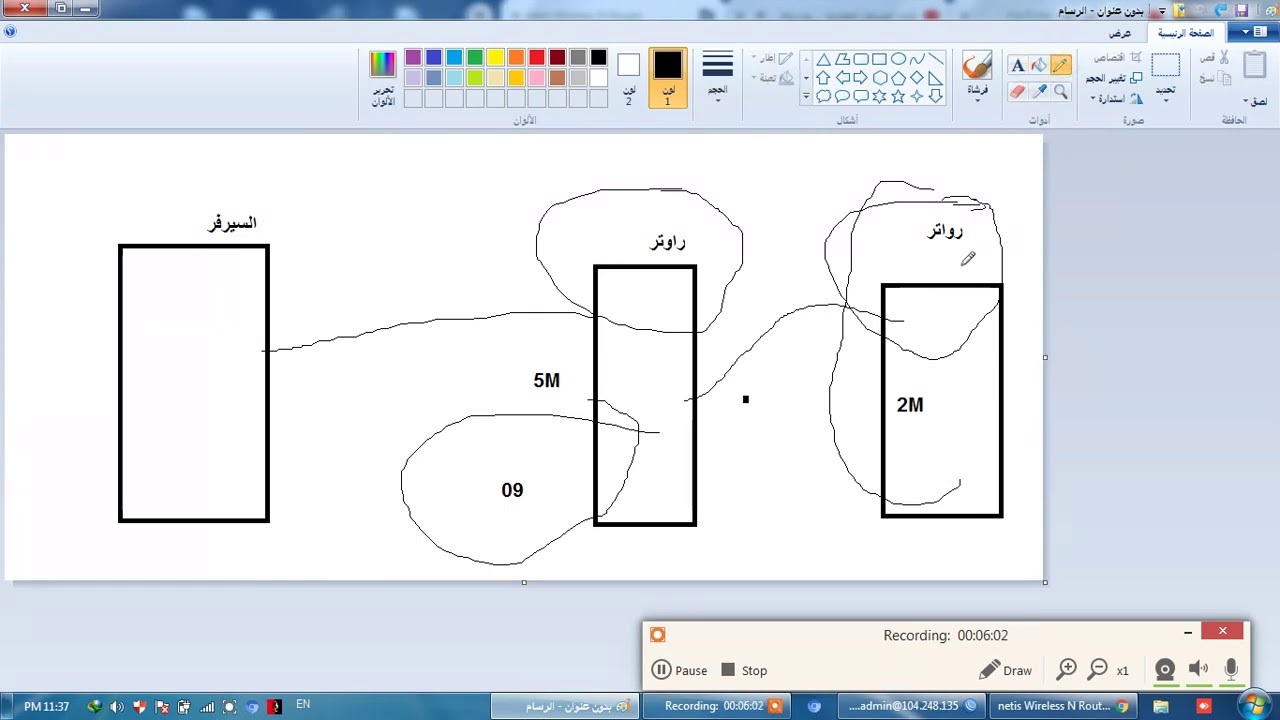Open Edit colors (تحرير الألوان)
Screen dimensions: 1280x720
point(383,80)
